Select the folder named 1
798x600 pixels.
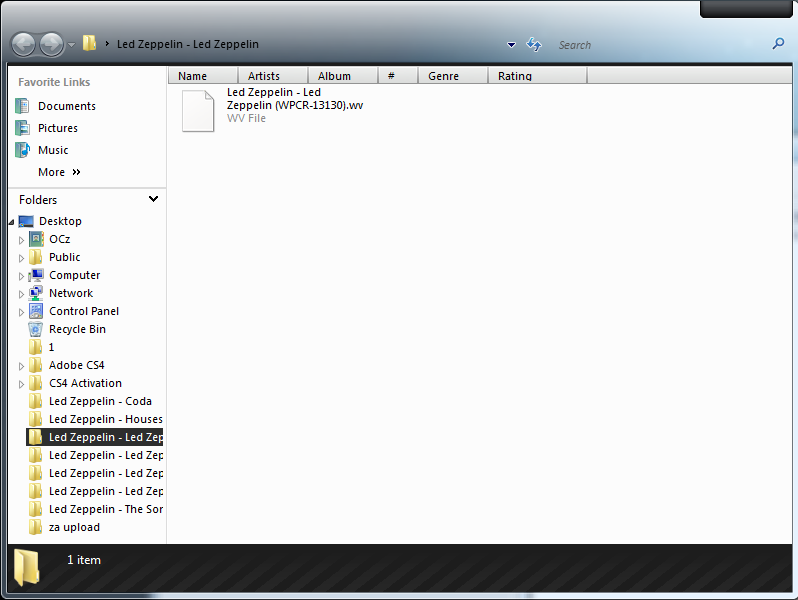tap(51, 347)
